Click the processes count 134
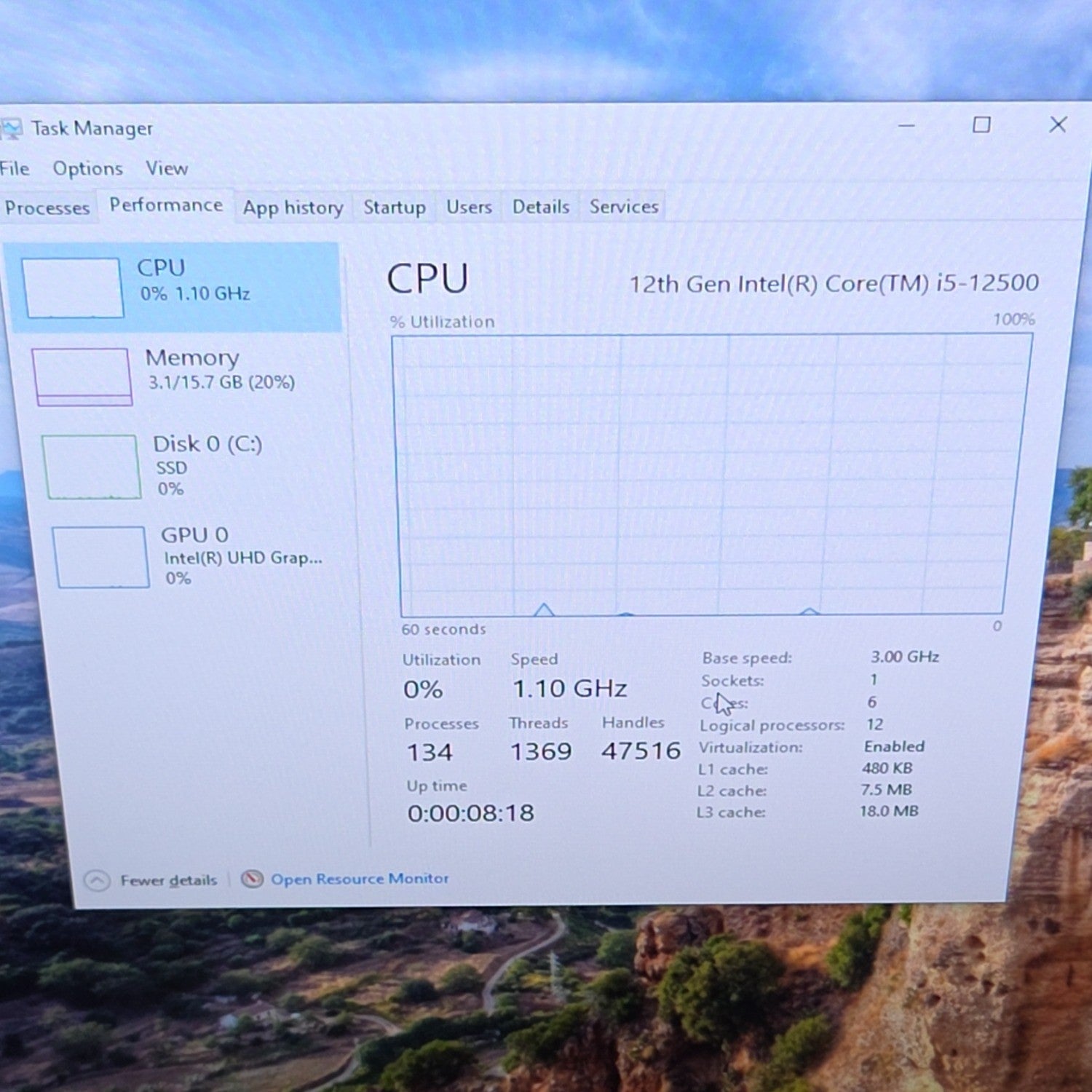The height and width of the screenshot is (1092, 1092). [x=430, y=752]
